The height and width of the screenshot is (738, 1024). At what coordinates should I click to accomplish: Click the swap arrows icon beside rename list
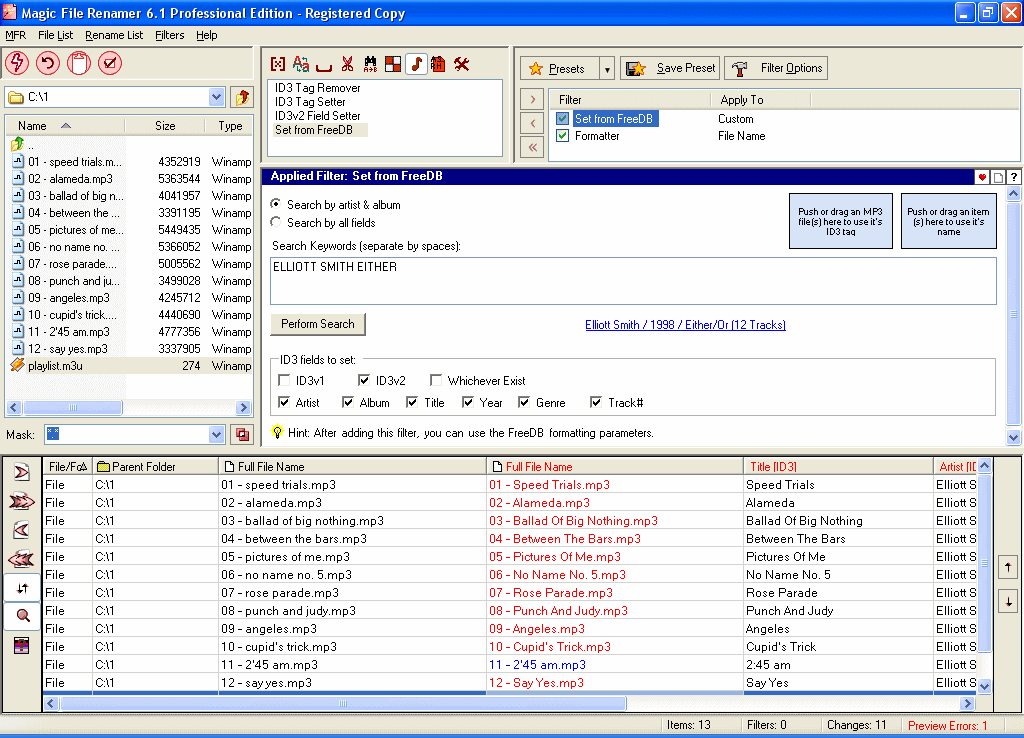[x=22, y=589]
